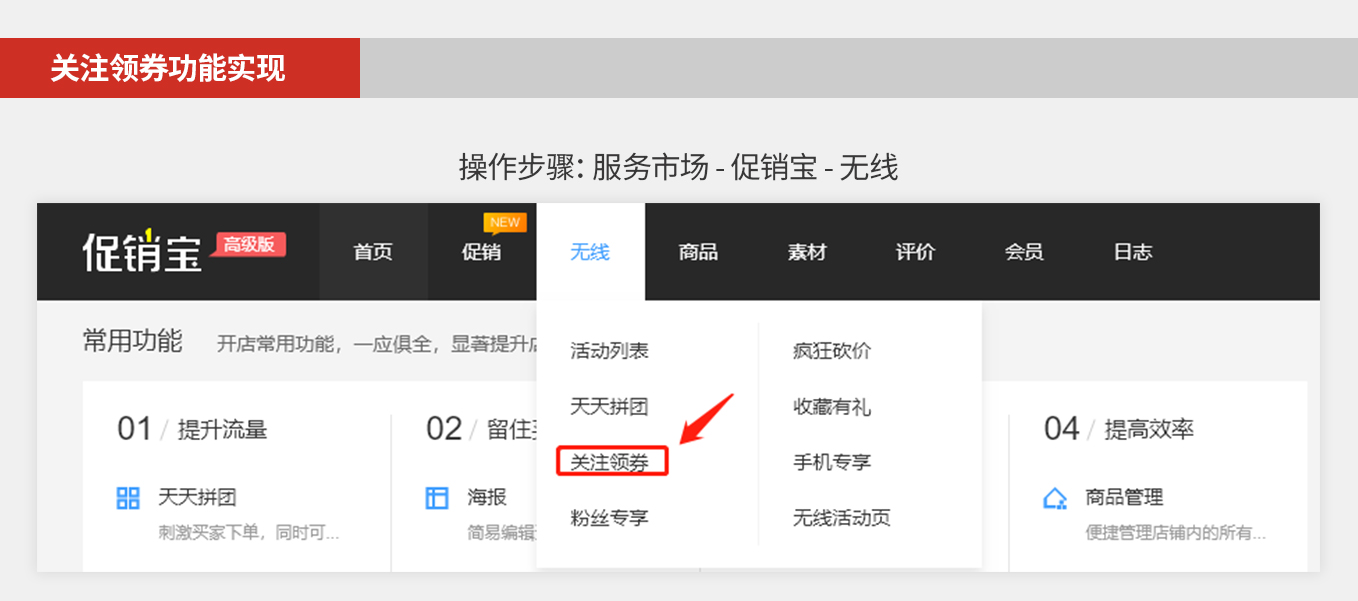This screenshot has width=1358, height=601.
Task: Click the 促销宝 logo
Action: point(142,251)
